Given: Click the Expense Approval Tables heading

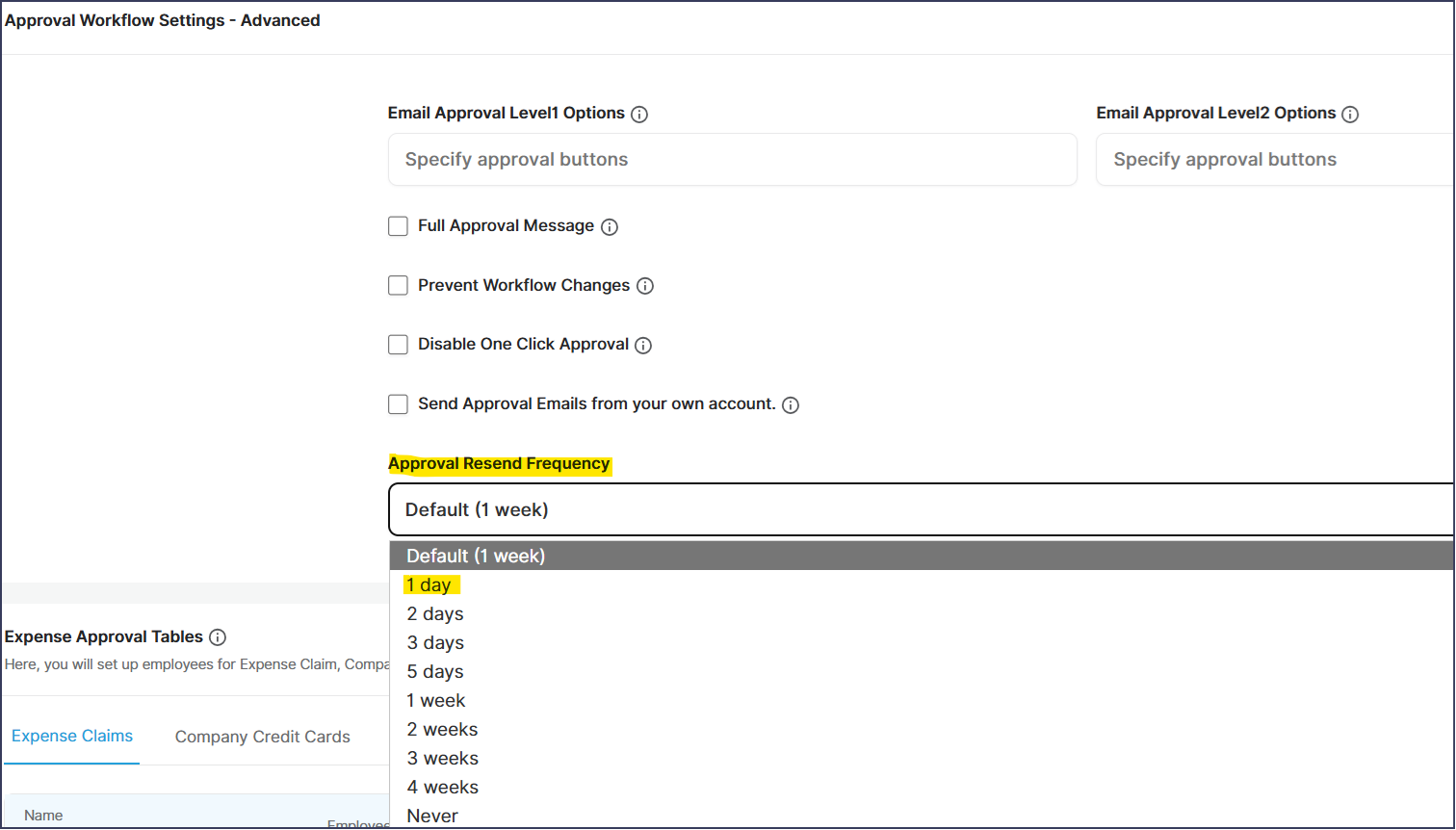Looking at the screenshot, I should tap(104, 637).
